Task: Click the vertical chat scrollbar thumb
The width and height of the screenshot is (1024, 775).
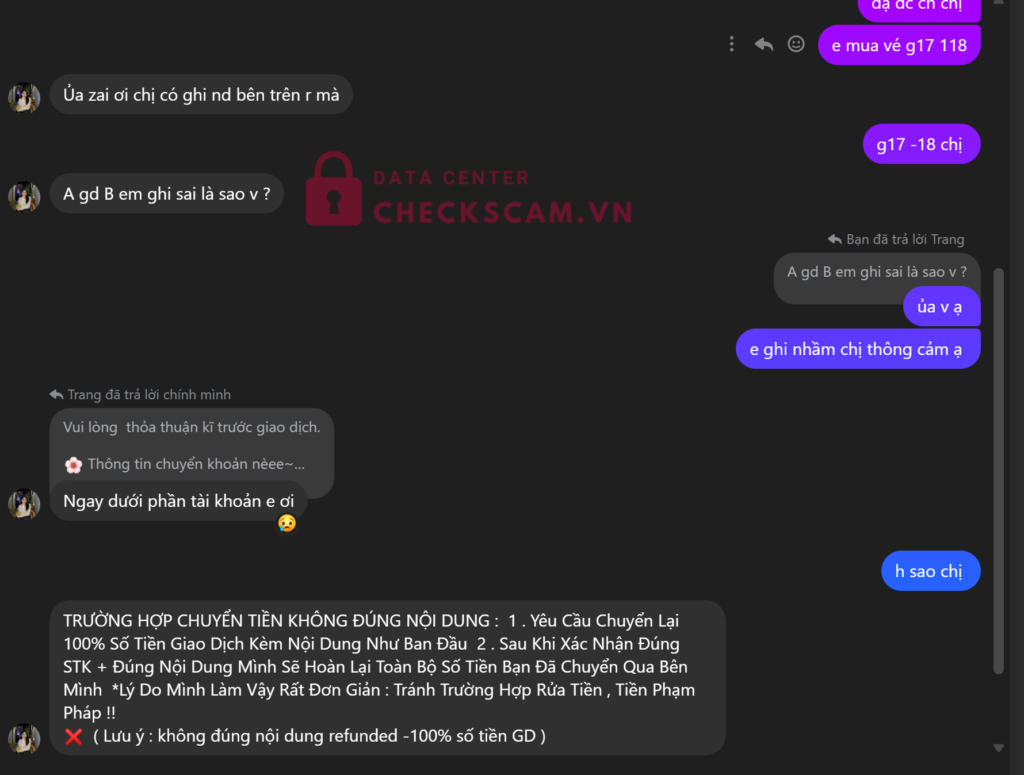Action: (998, 470)
